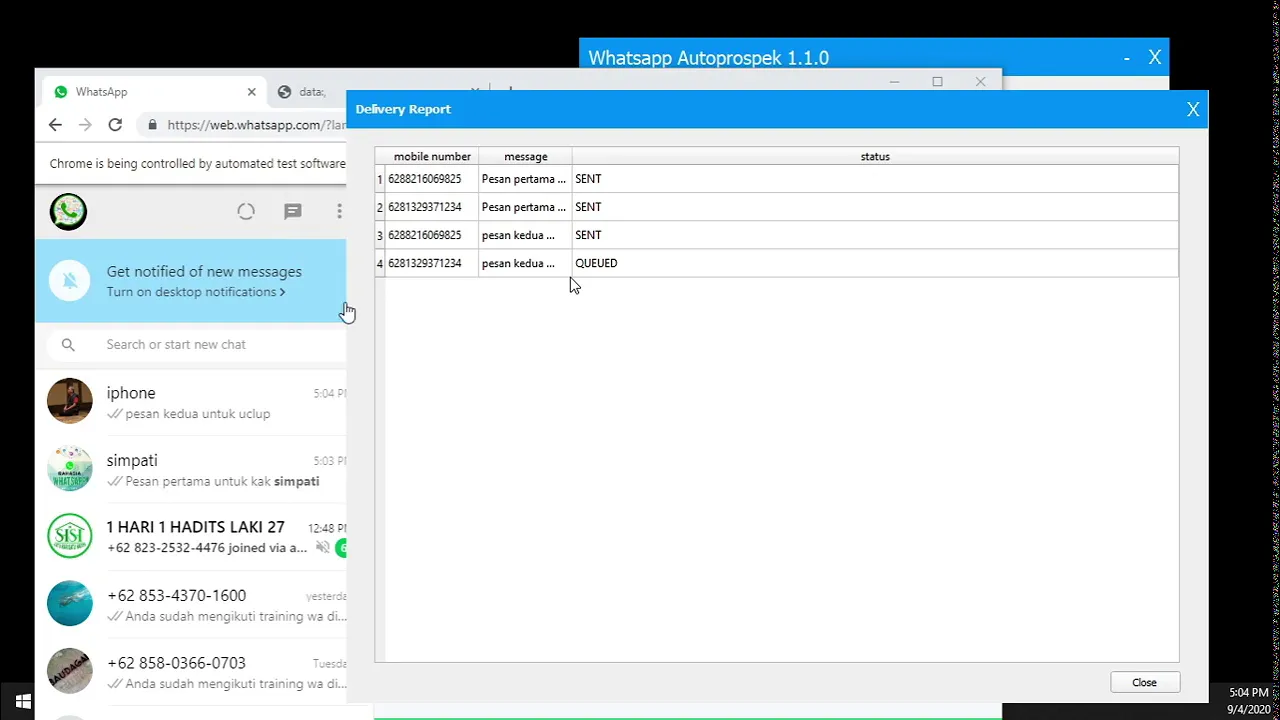Click 'pesan kedua' message in row 4
1280x720 pixels.
pyautogui.click(x=526, y=263)
